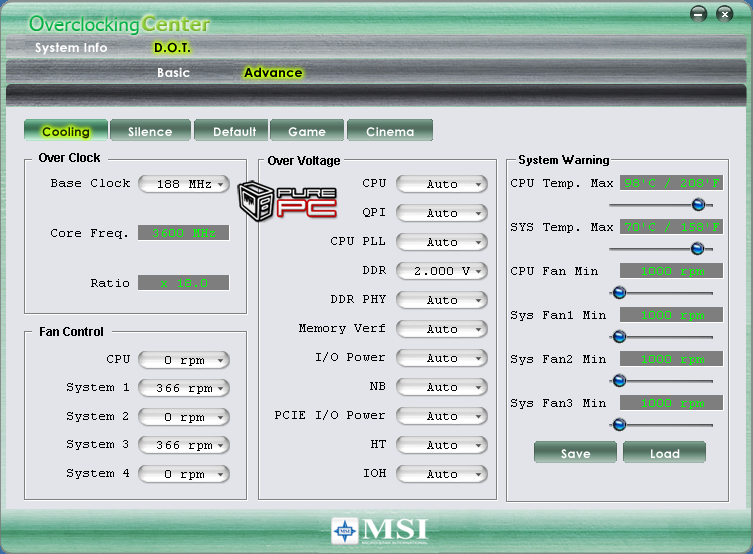Open the Base Clock 188 MHz dropdown
Screen dimensions: 753x554
click(184, 184)
